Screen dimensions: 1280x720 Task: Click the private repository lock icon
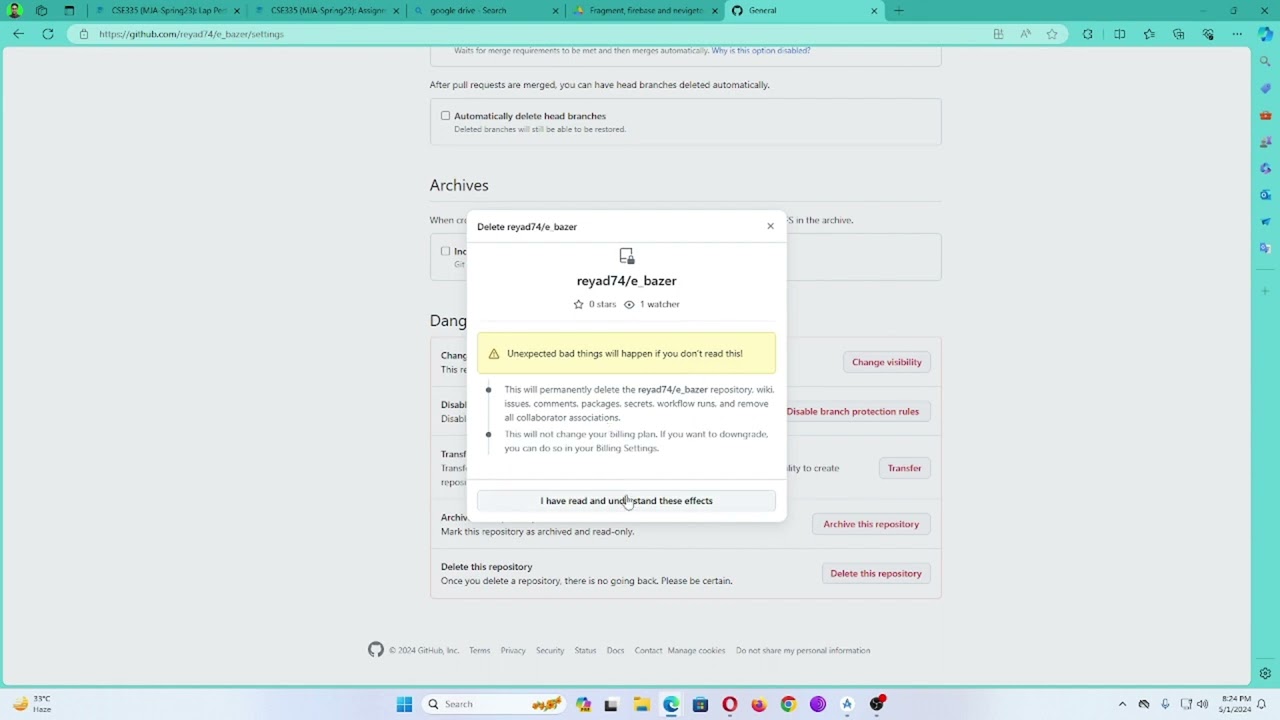(626, 256)
